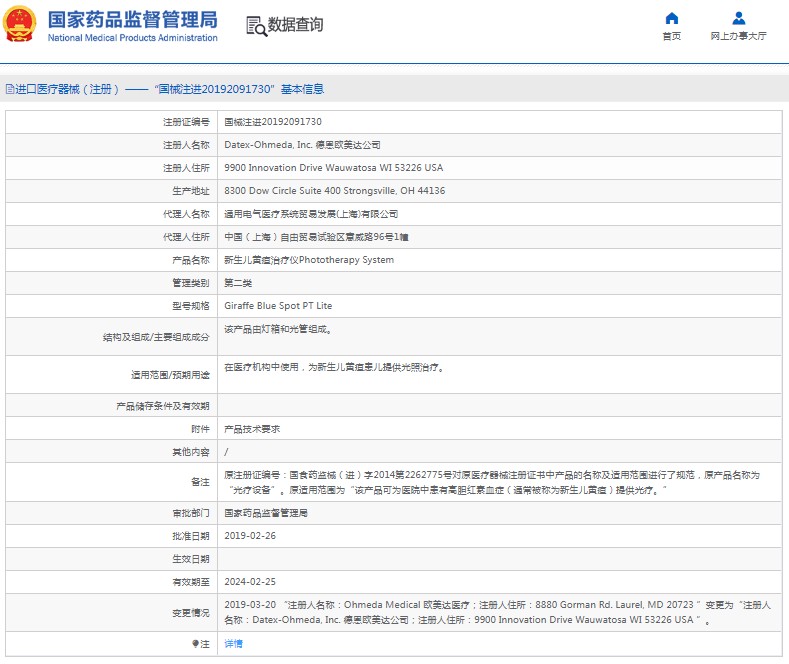Click the 网上办事大厅 text link
This screenshot has width=789, height=664.
click(738, 36)
